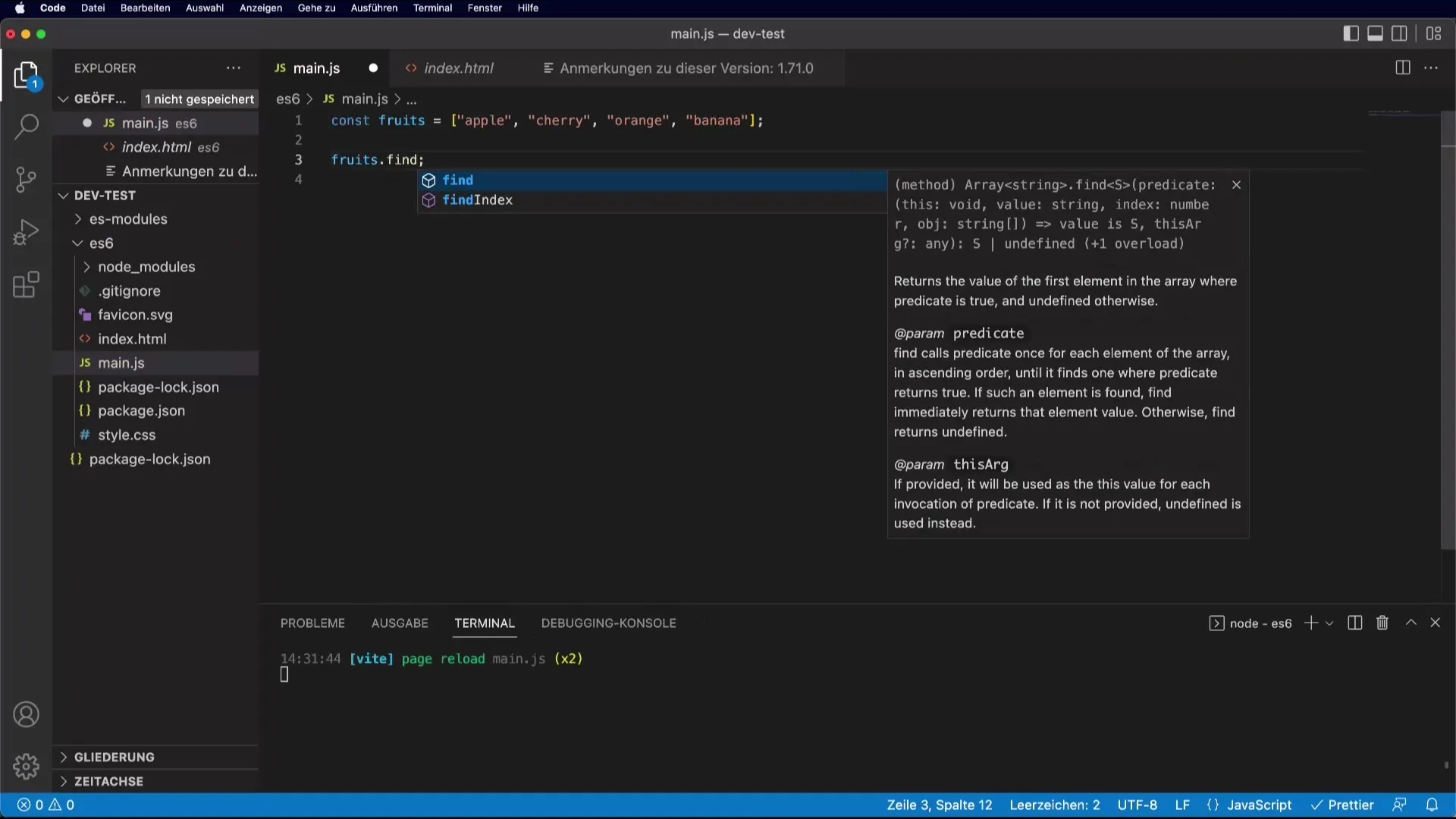Switch to the index.html editor tab
Screen dimensions: 1456x819
(x=458, y=68)
